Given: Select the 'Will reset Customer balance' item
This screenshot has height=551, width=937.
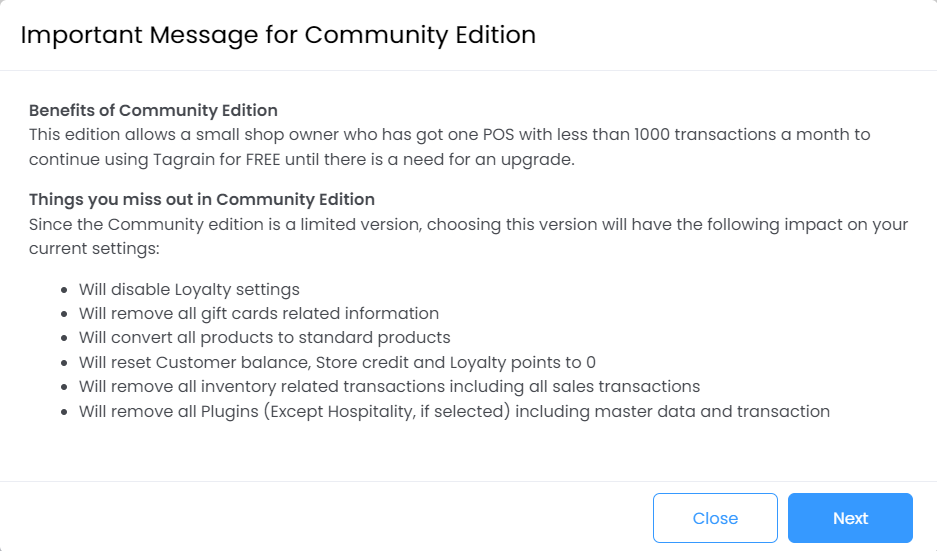Looking at the screenshot, I should click(x=337, y=362).
